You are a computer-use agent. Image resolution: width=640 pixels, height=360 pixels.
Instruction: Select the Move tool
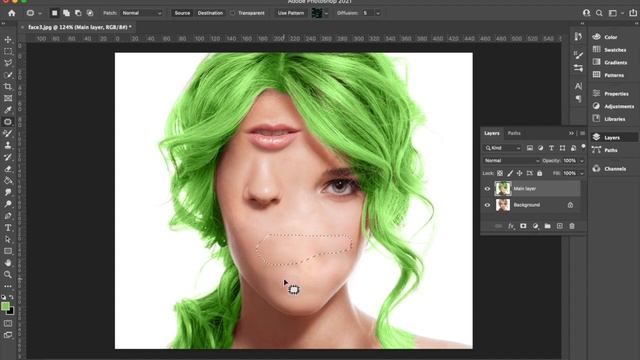point(8,40)
